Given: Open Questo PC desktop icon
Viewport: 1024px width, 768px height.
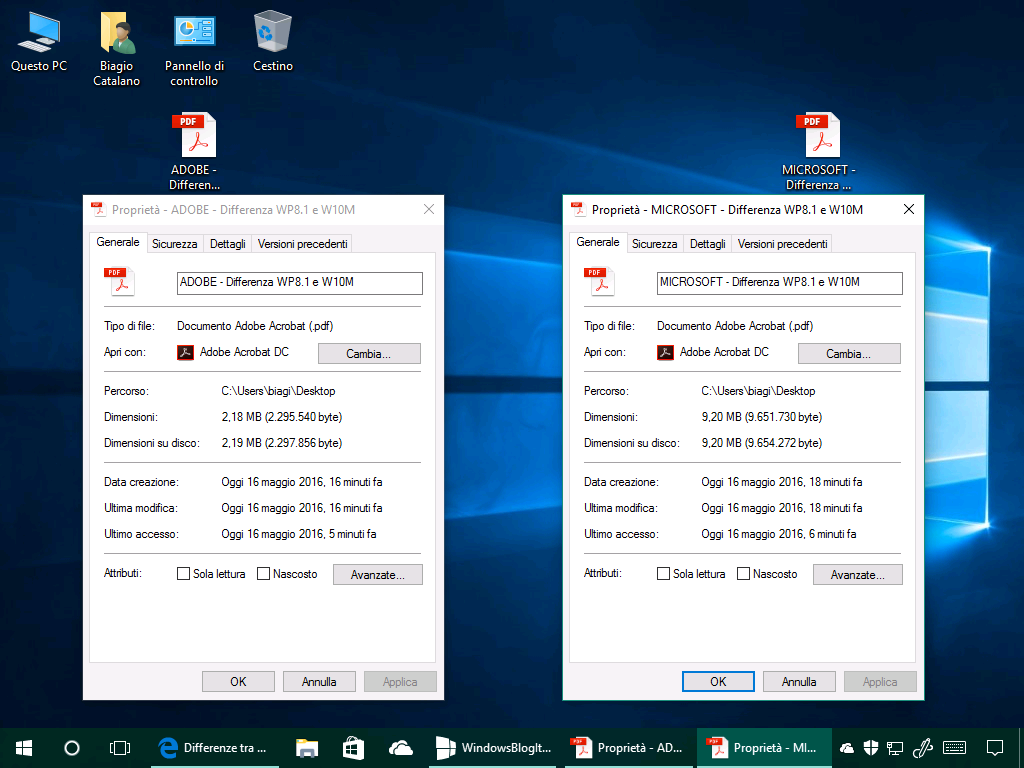Looking at the screenshot, I should coord(39,42).
